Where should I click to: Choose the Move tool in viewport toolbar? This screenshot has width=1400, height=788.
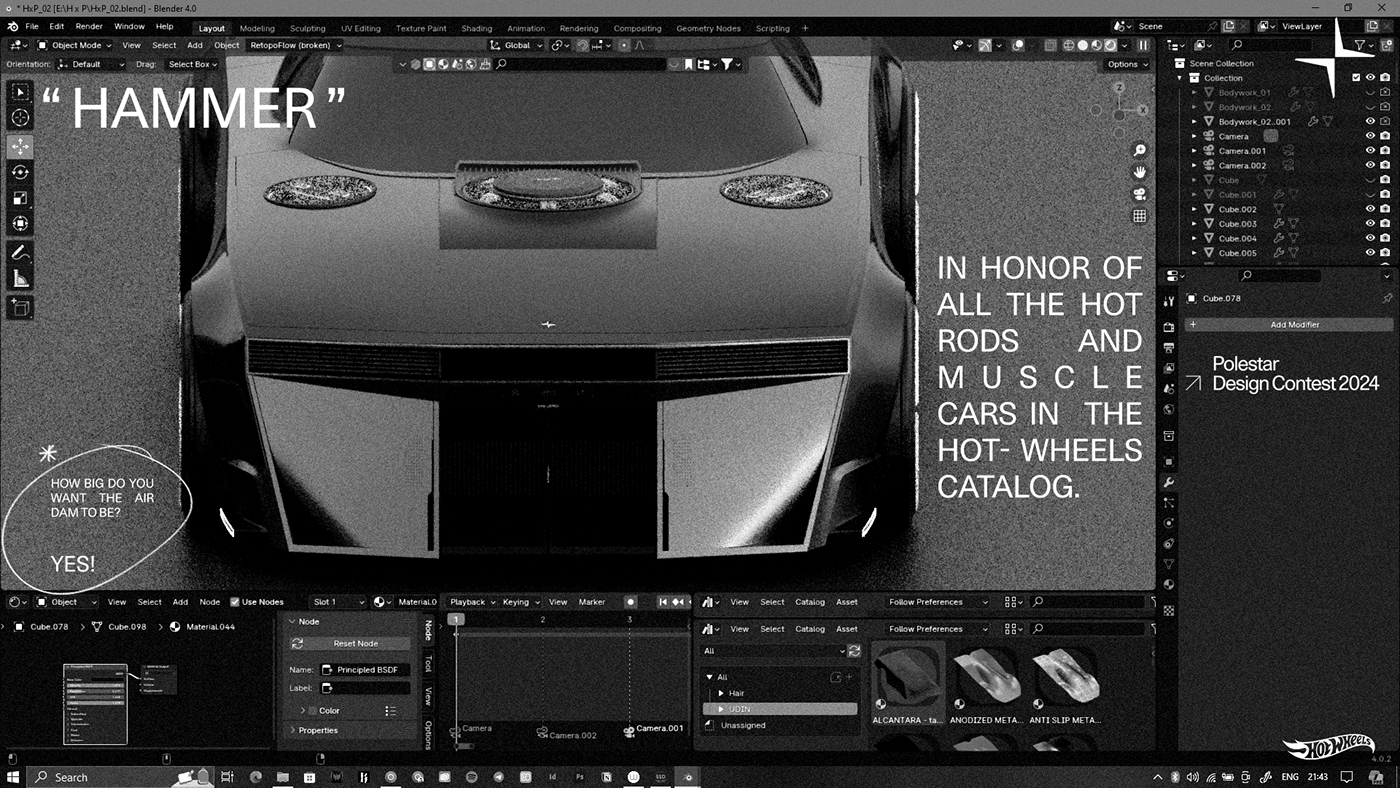click(20, 146)
